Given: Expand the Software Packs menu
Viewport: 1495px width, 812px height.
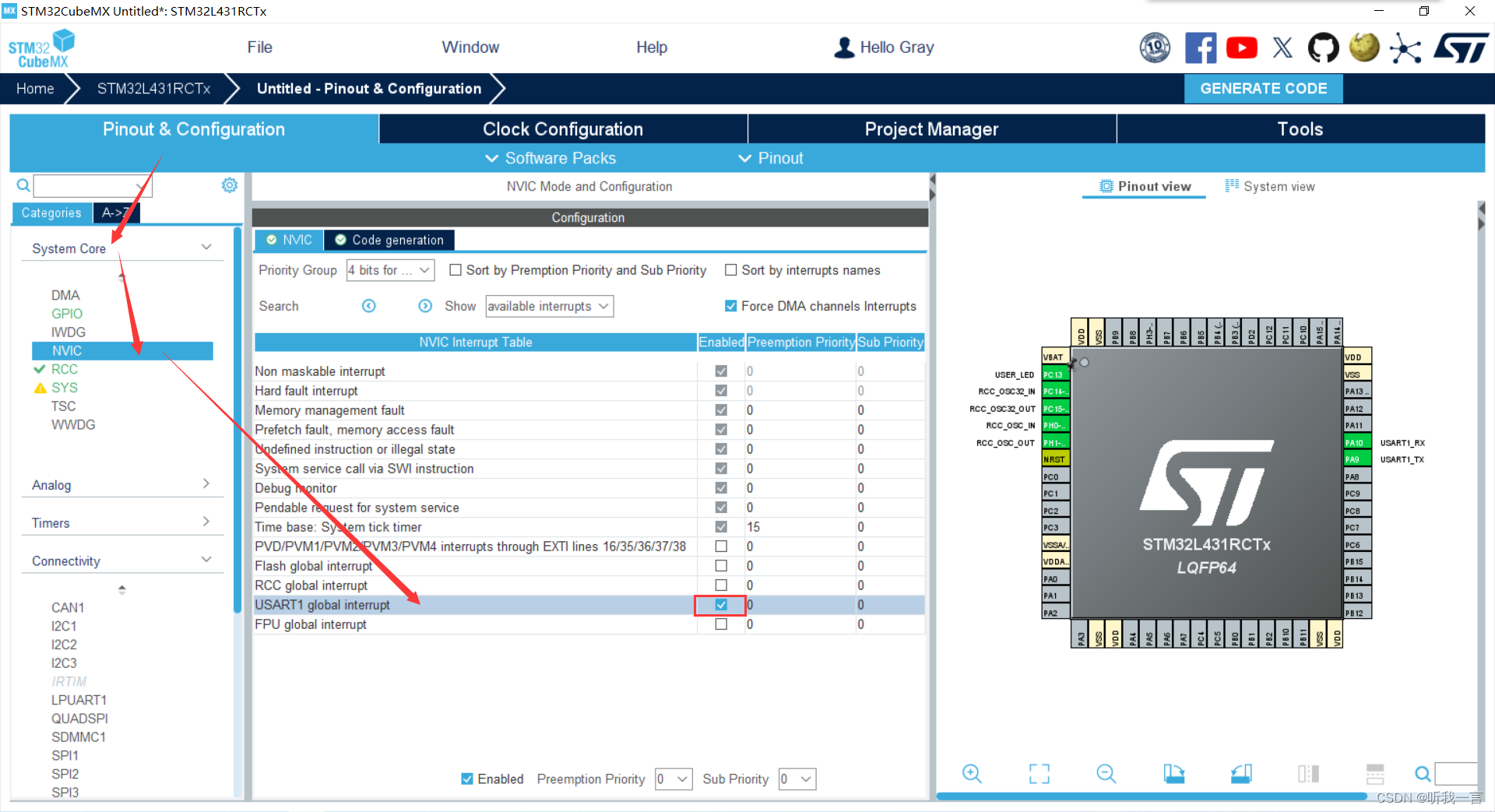Looking at the screenshot, I should click(x=551, y=158).
